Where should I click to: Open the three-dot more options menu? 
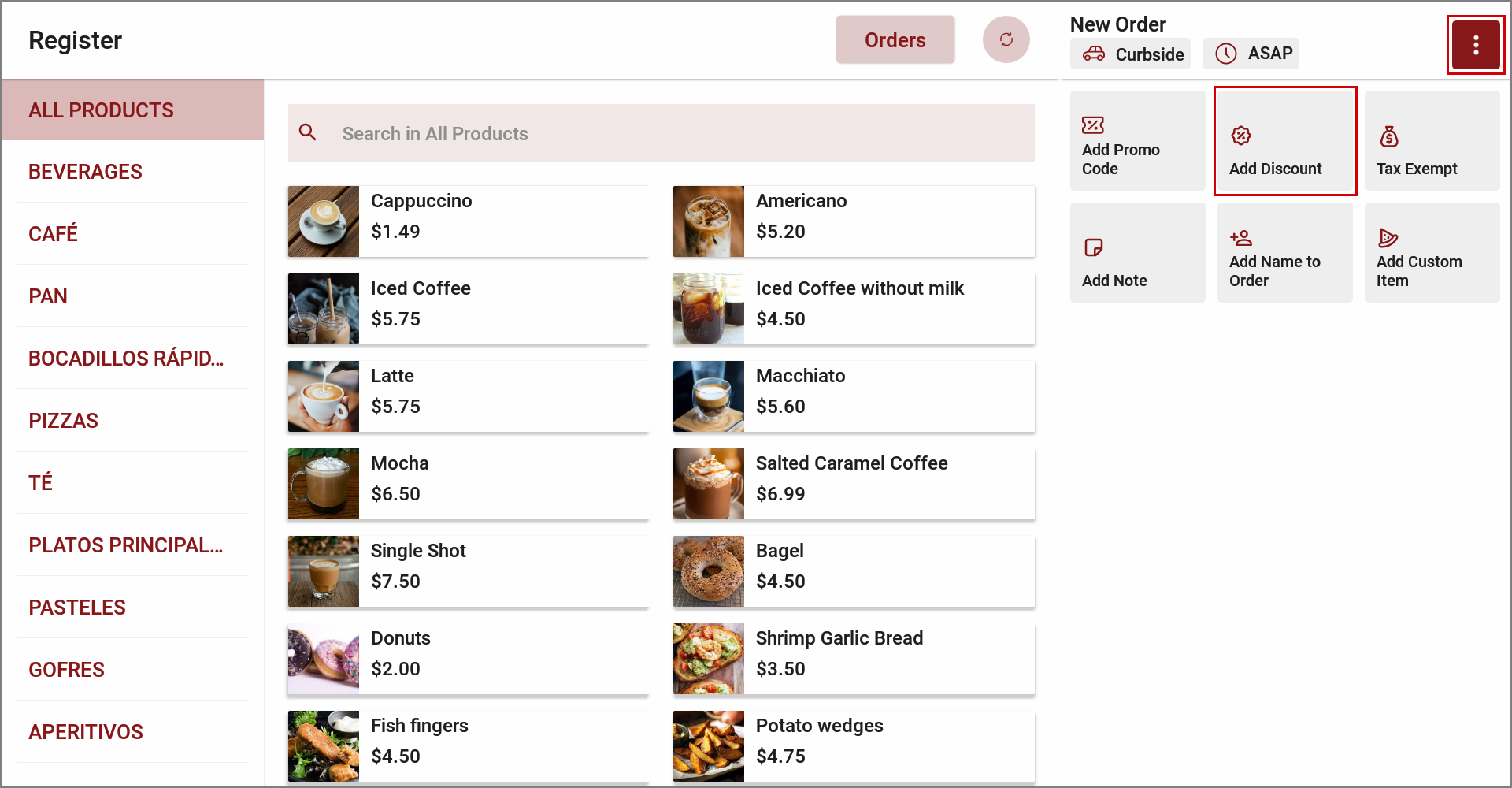1475,45
